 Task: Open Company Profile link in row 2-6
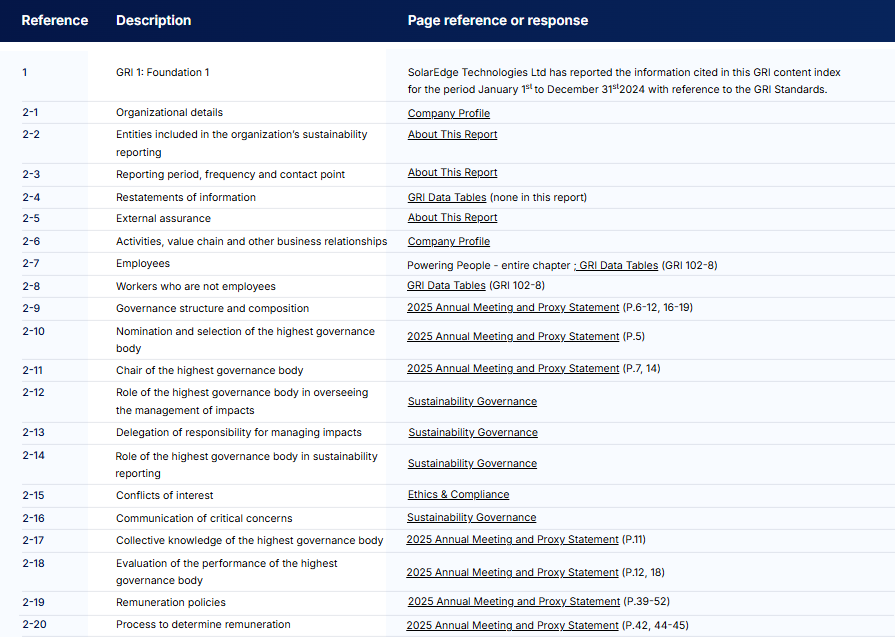[449, 241]
